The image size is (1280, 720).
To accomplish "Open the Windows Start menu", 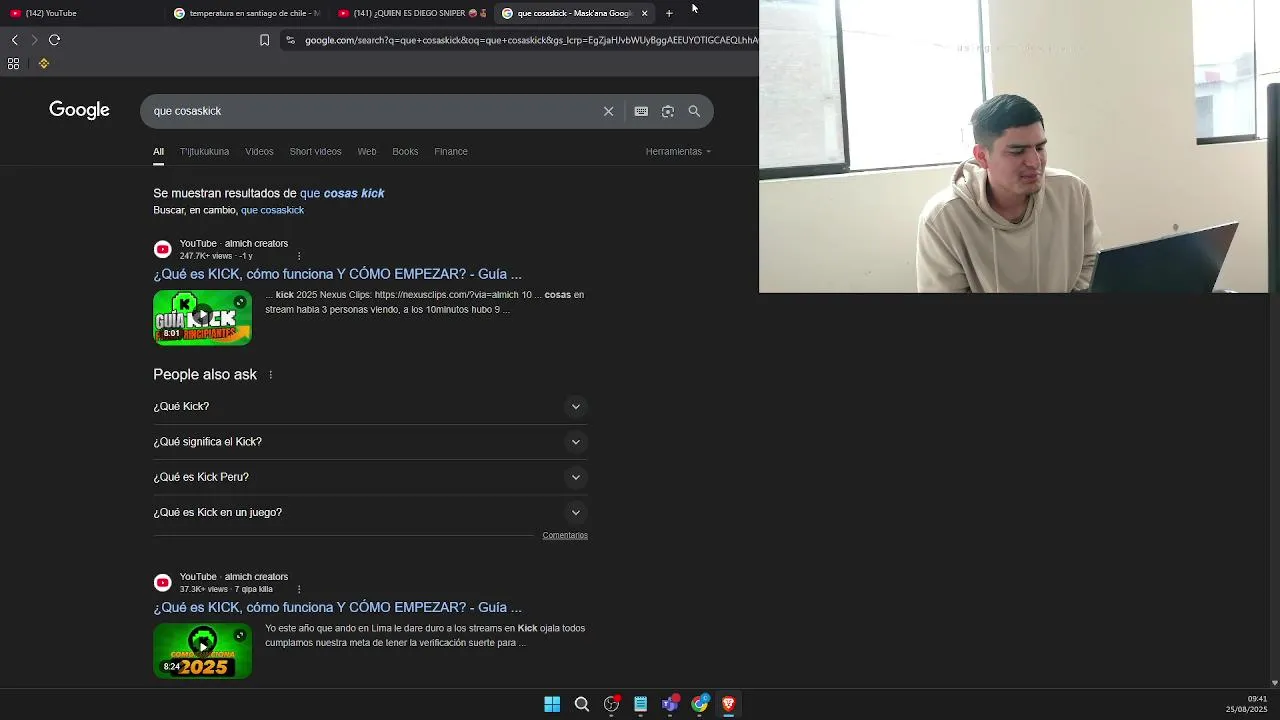I will (x=552, y=704).
